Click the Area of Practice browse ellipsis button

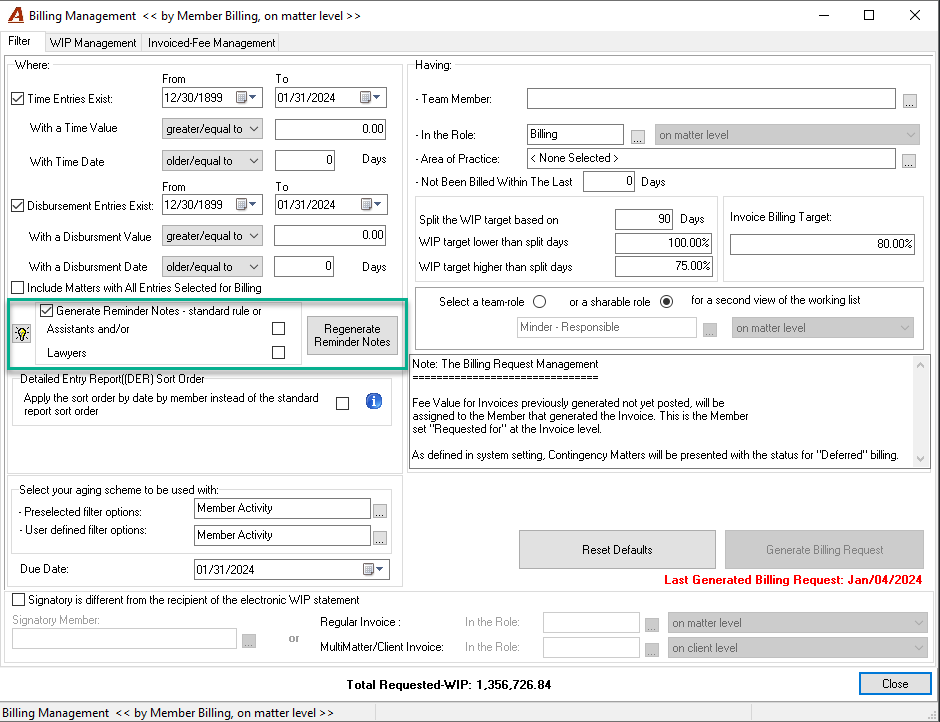(909, 161)
